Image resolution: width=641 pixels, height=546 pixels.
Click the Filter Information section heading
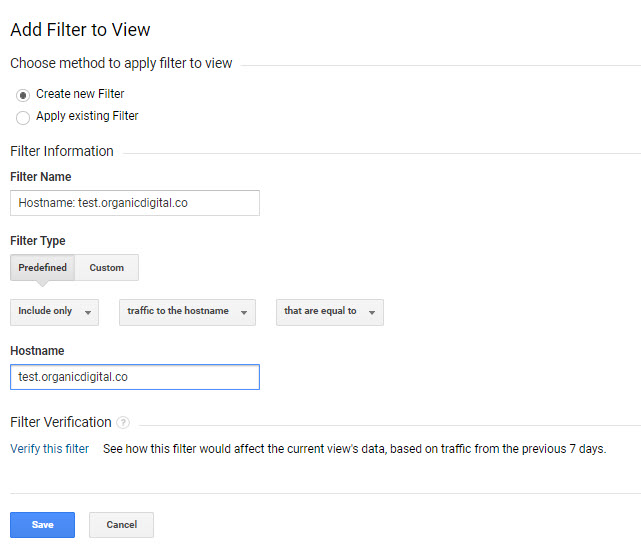[x=62, y=152]
